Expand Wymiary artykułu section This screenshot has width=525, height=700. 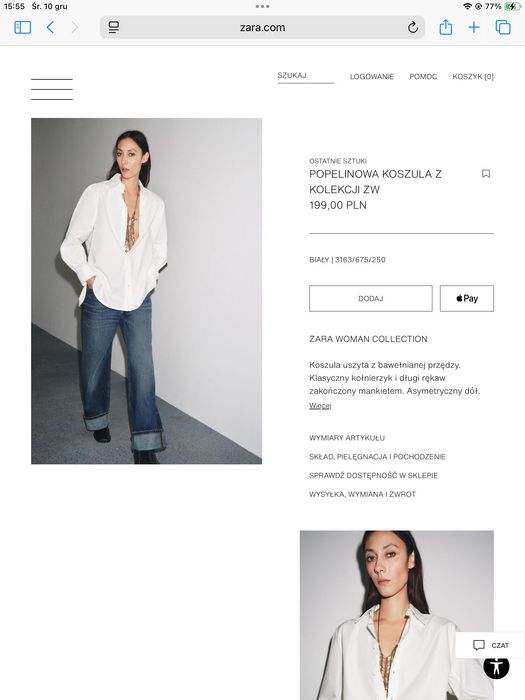pos(347,438)
